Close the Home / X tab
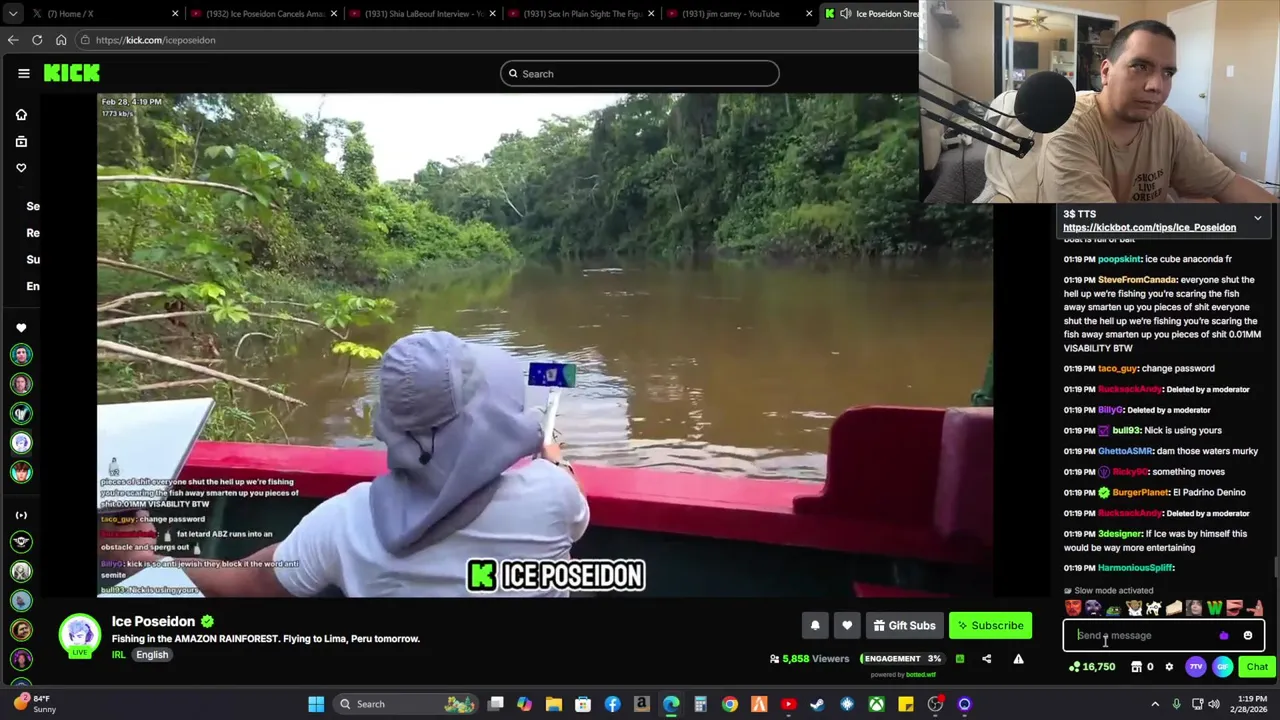The height and width of the screenshot is (720, 1280). (174, 14)
